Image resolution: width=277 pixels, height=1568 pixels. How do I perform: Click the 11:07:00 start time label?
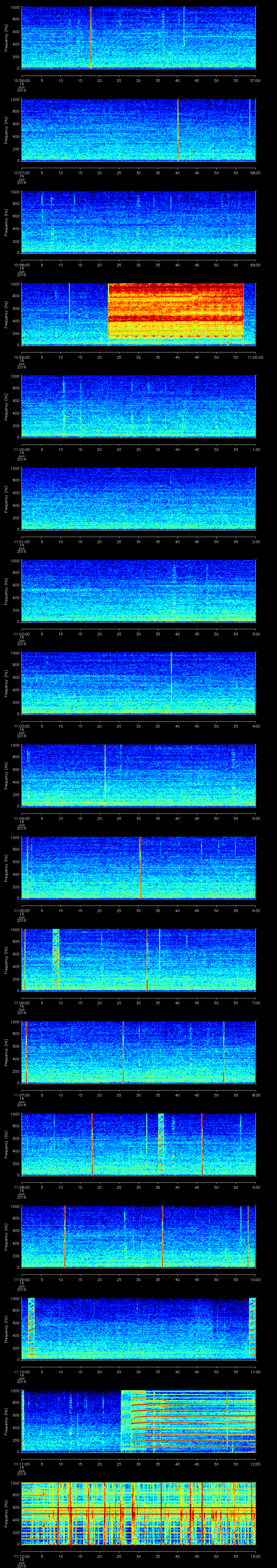tap(21, 1096)
